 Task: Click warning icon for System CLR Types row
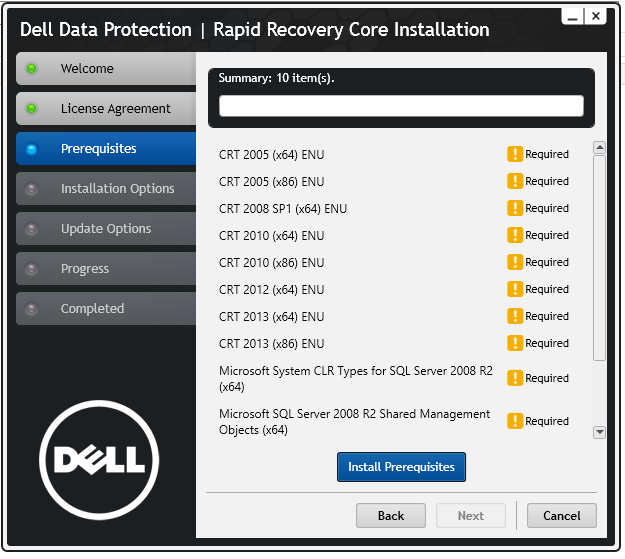515,378
